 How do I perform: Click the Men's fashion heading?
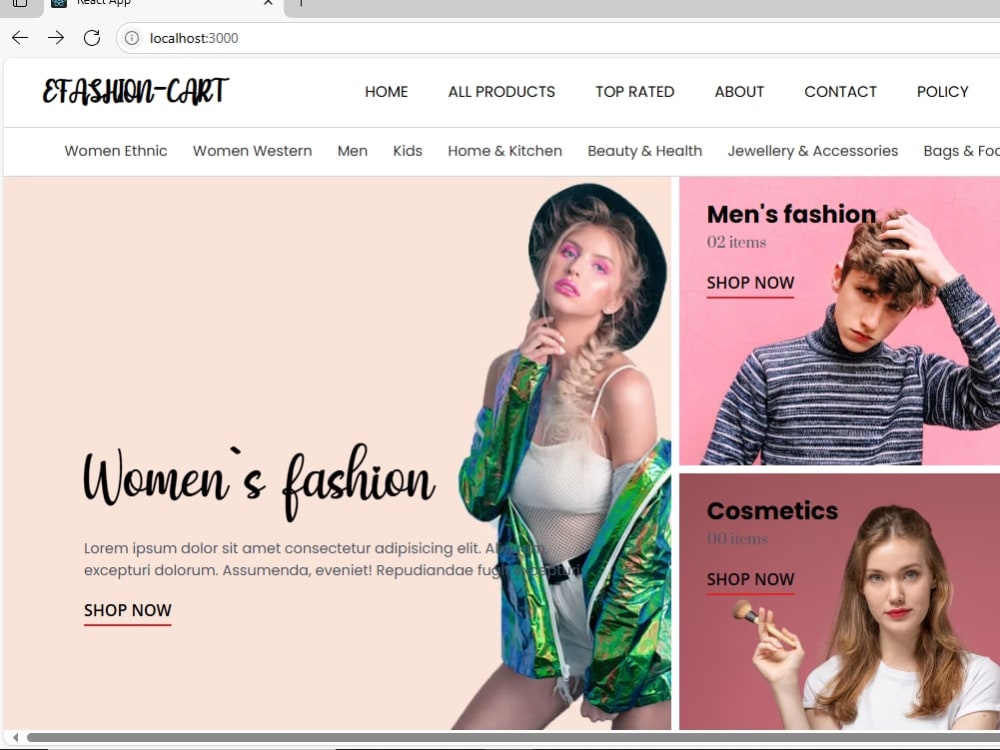[791, 214]
